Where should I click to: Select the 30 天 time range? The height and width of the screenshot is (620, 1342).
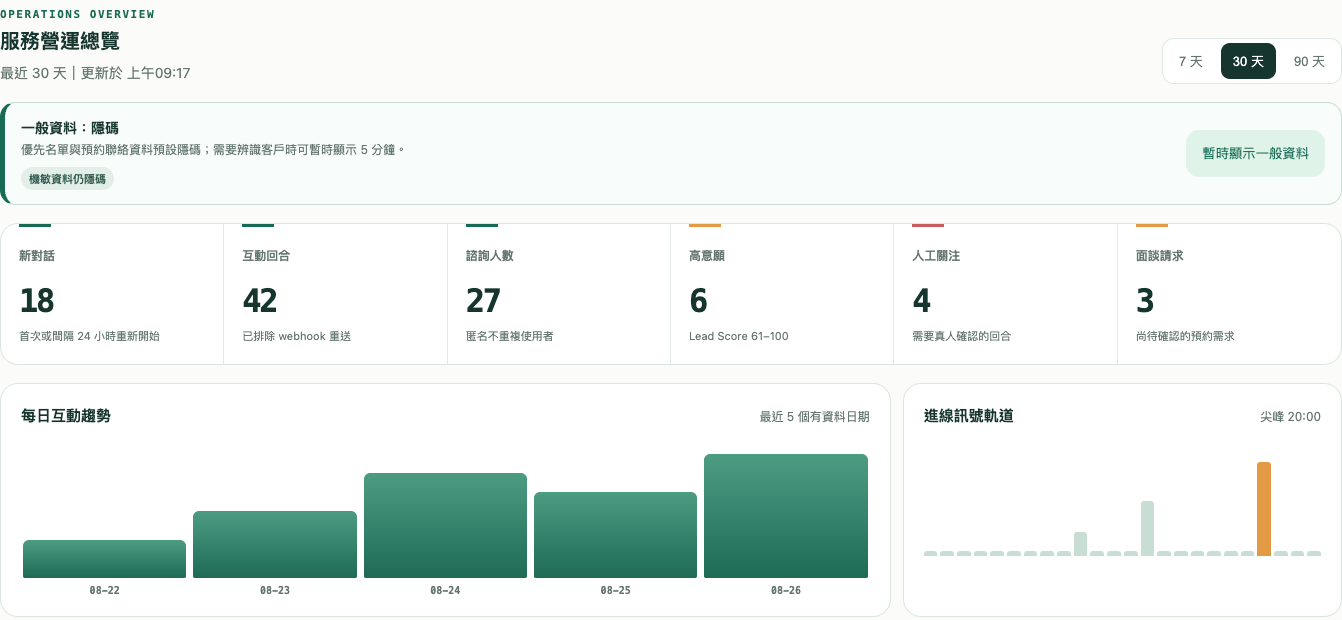click(x=1248, y=61)
